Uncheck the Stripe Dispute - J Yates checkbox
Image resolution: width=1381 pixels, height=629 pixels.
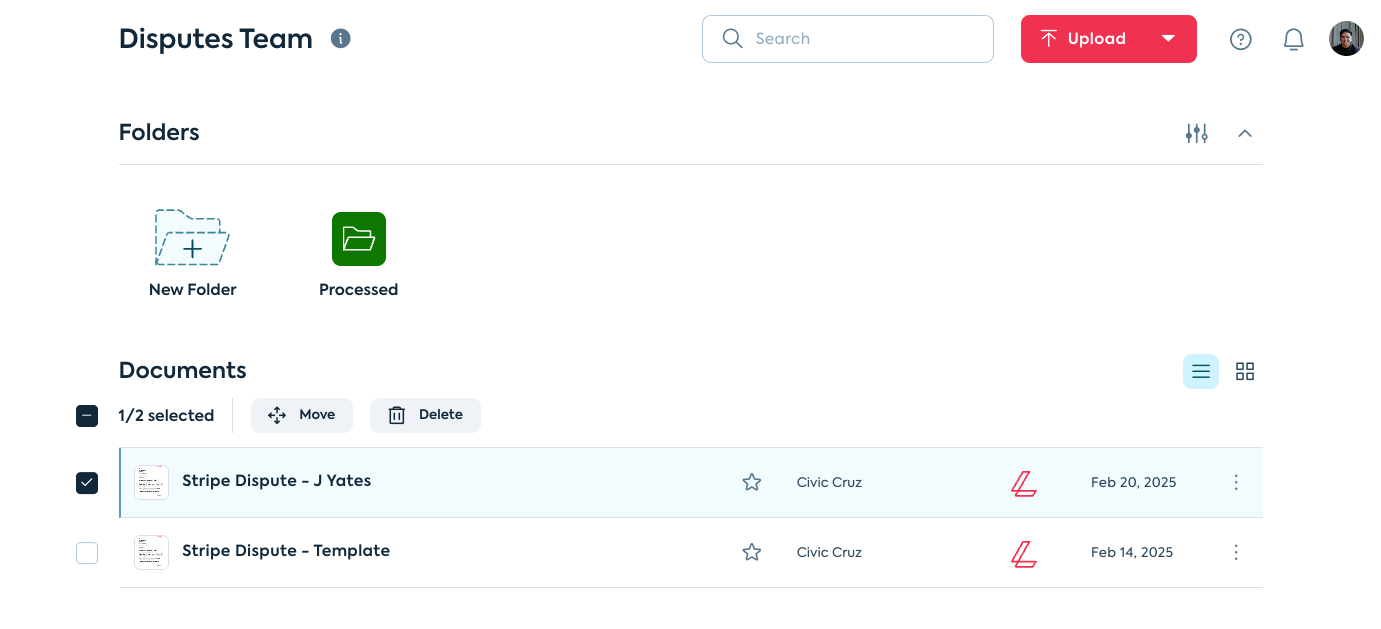[87, 483]
